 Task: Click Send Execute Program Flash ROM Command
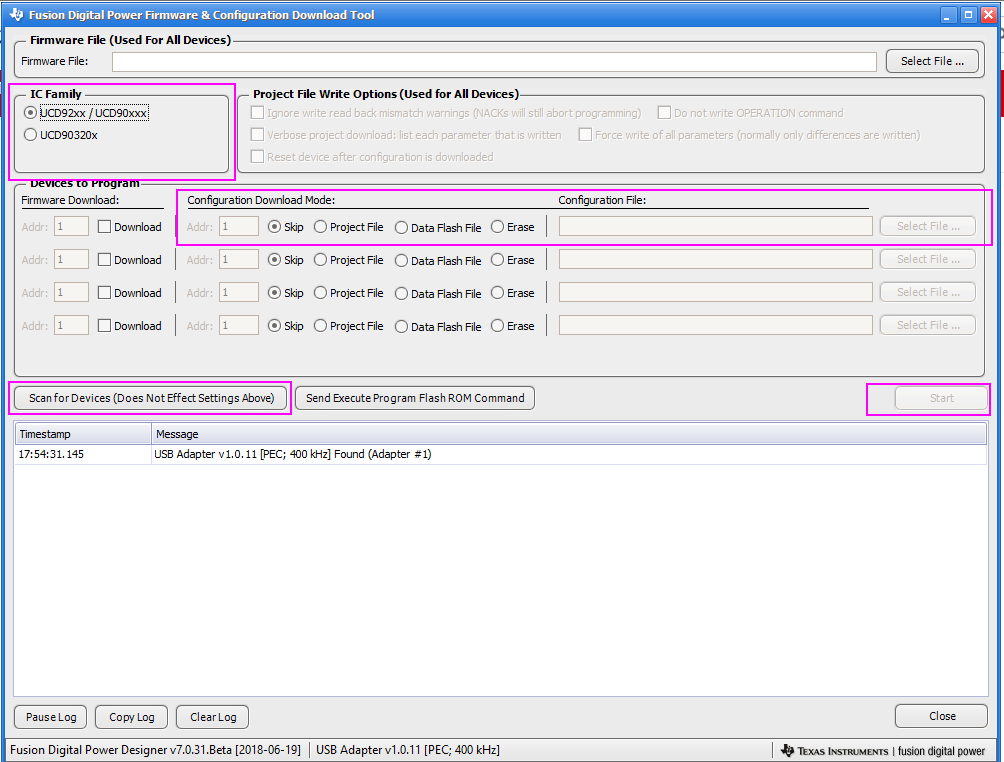click(x=415, y=398)
